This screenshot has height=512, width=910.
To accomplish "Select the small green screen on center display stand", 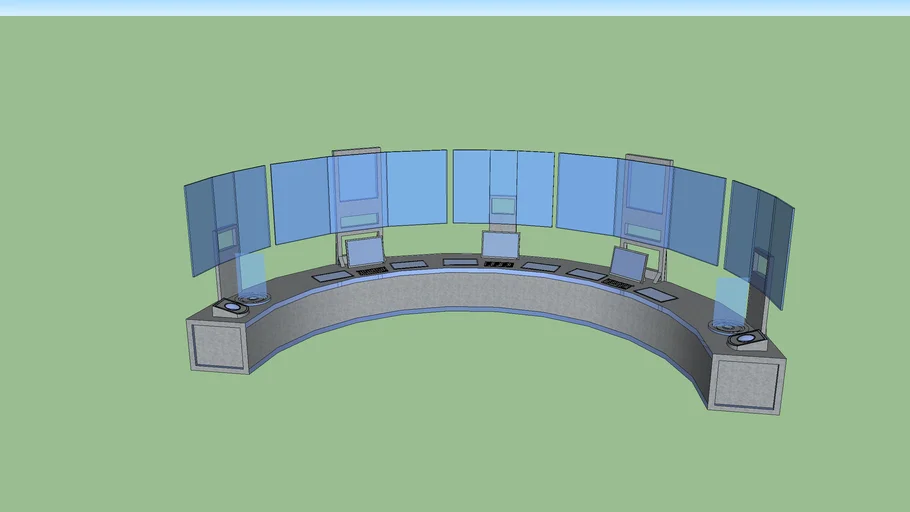I will 503,205.
